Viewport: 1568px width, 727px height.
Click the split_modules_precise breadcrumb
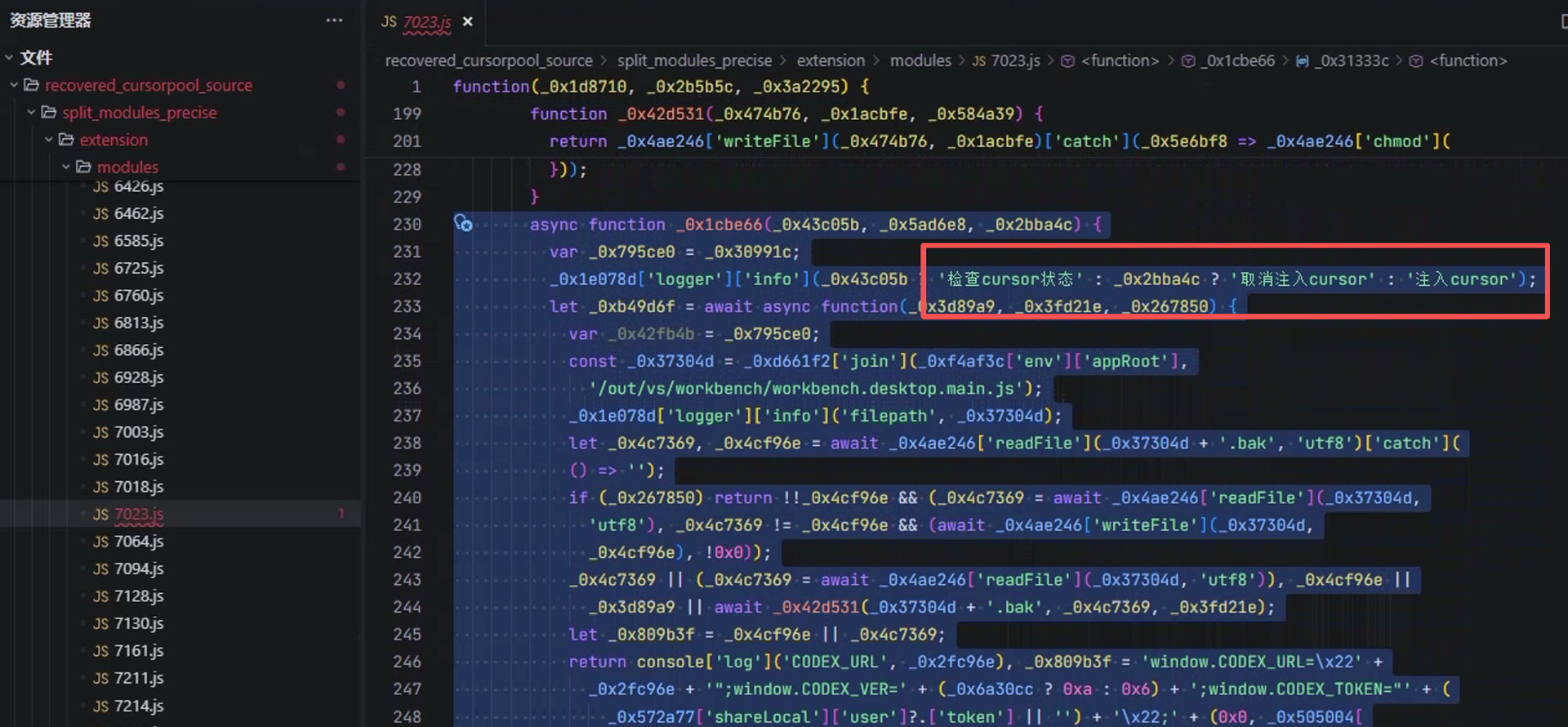tap(693, 61)
